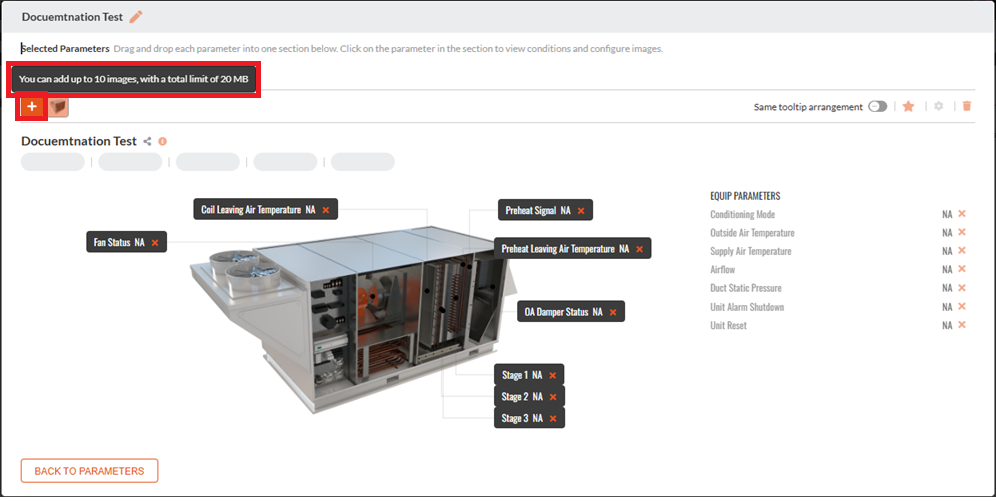Image resolution: width=996 pixels, height=501 pixels.
Task: Remove Conditioning Mode from Equip Parameters
Action: point(962,214)
